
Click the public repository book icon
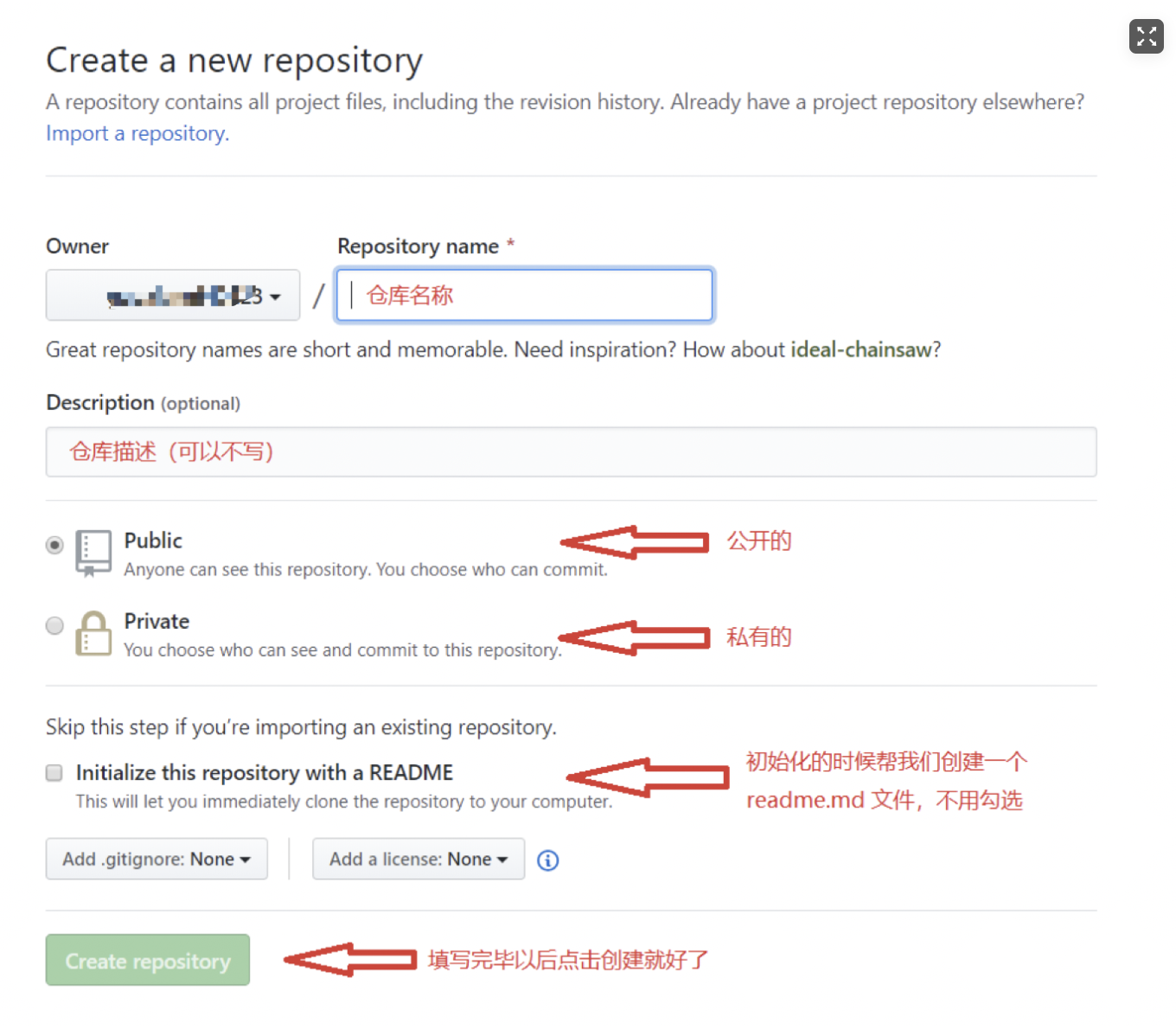[x=93, y=553]
